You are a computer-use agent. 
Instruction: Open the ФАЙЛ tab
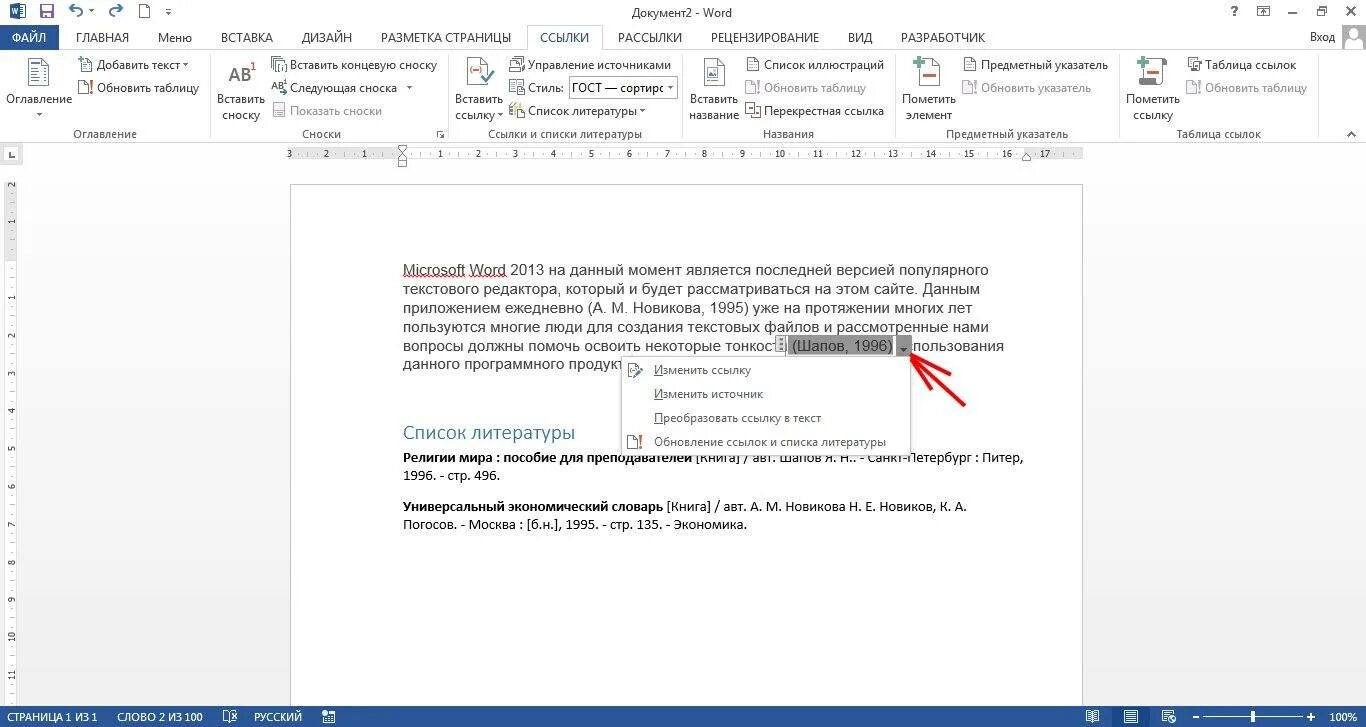(x=29, y=37)
